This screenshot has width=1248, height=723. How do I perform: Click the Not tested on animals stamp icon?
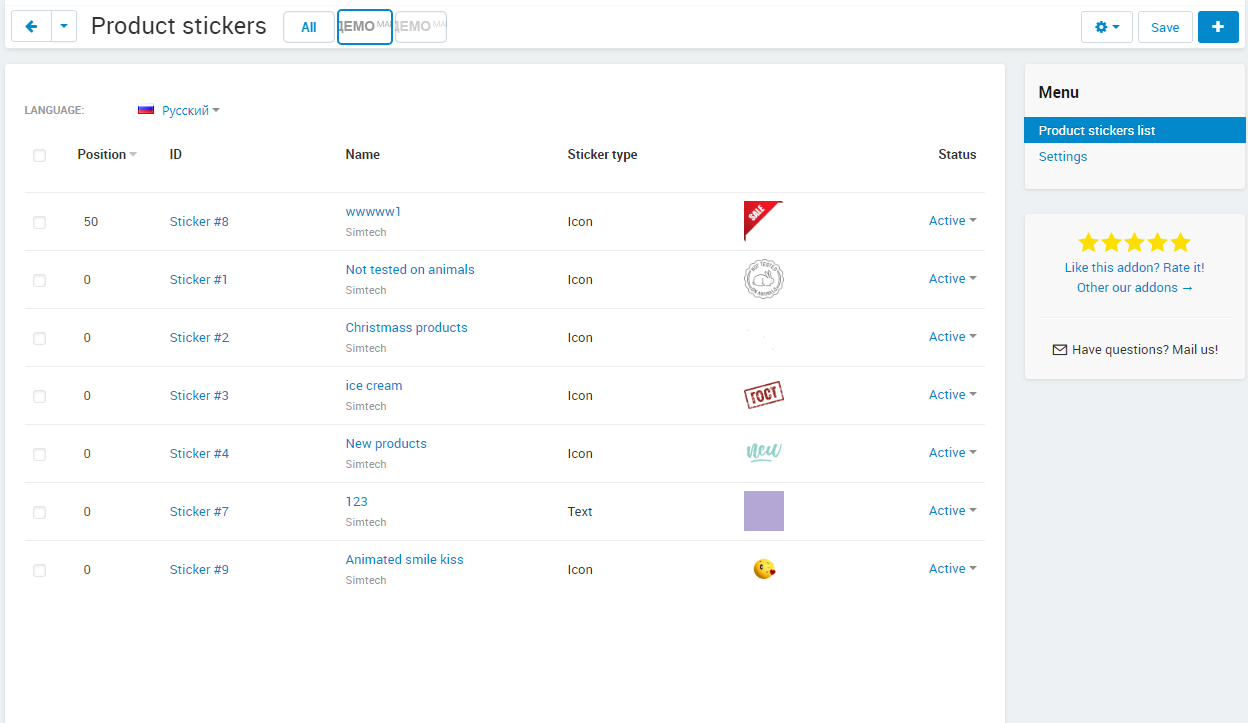point(764,279)
